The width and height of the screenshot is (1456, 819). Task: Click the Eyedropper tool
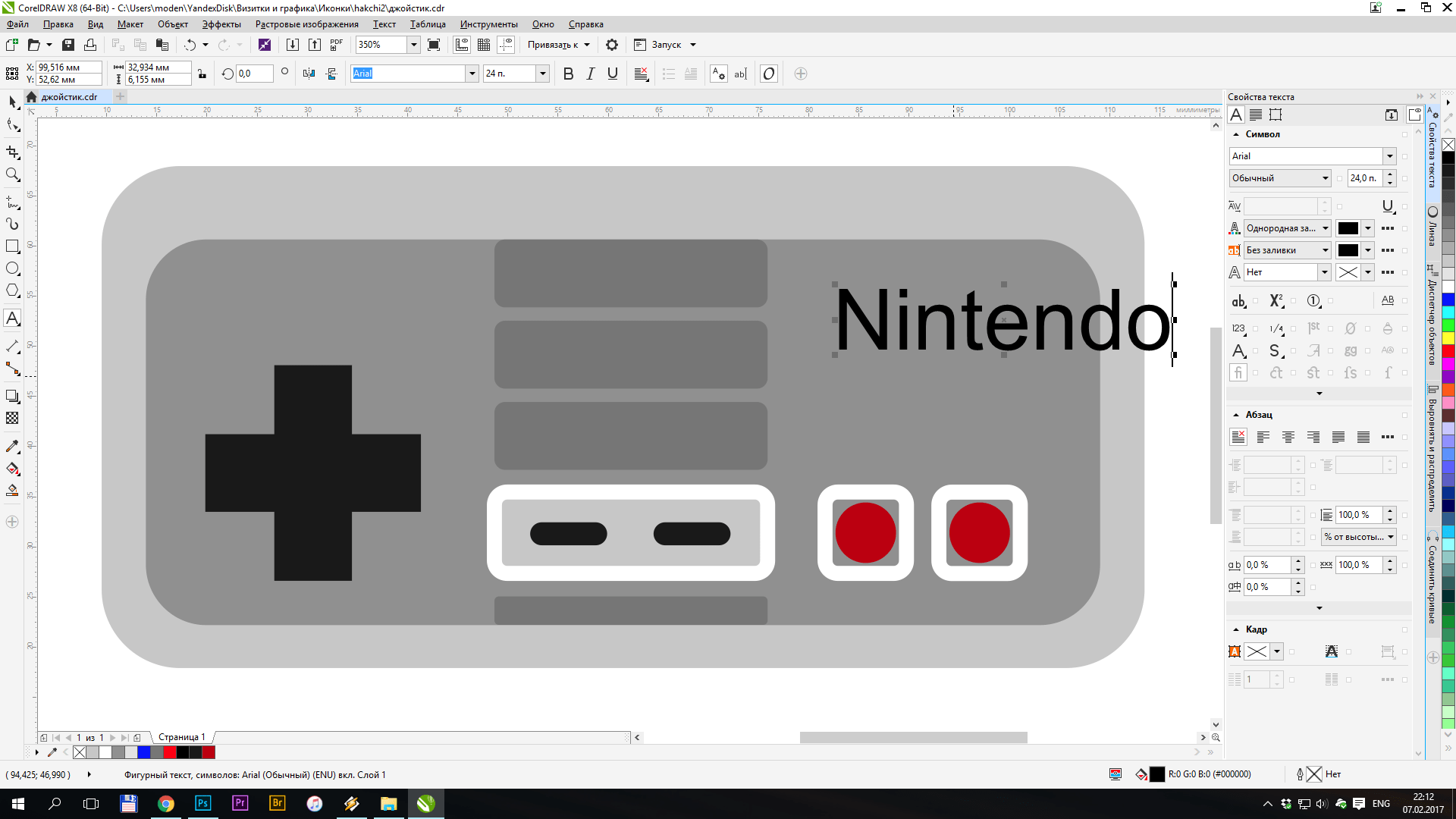12,447
